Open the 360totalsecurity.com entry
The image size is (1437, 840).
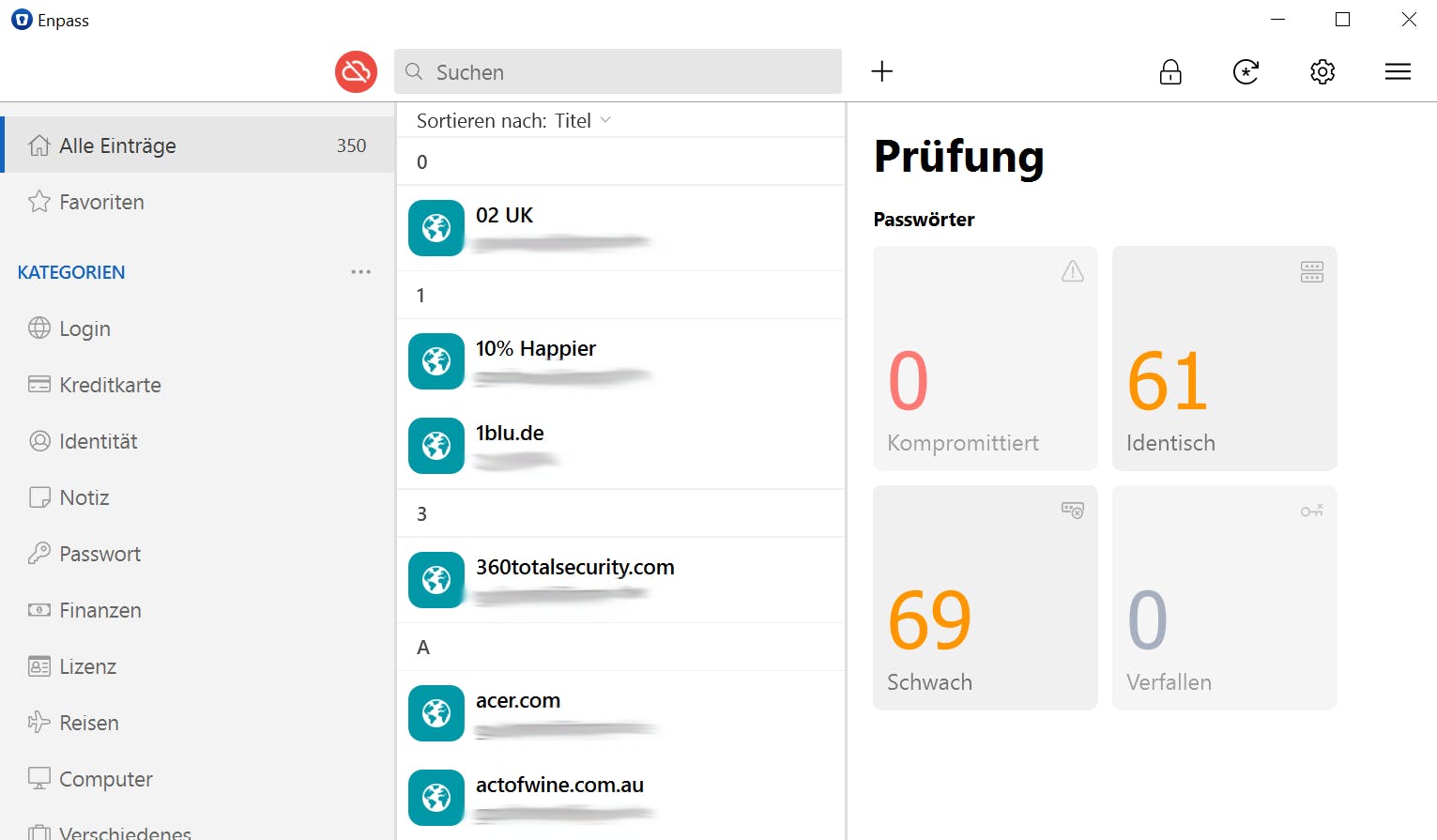[620, 580]
